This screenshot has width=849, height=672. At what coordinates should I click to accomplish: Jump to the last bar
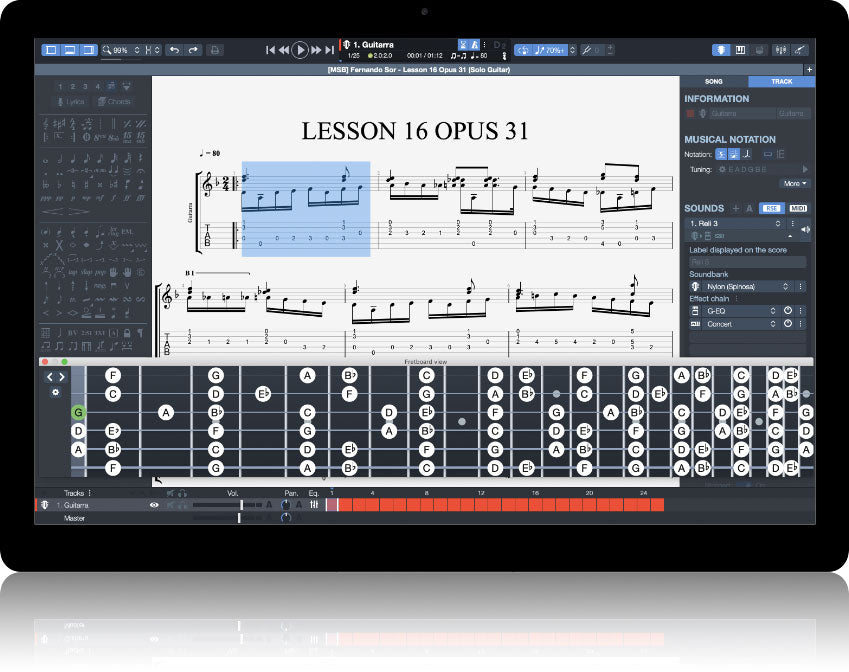point(329,50)
